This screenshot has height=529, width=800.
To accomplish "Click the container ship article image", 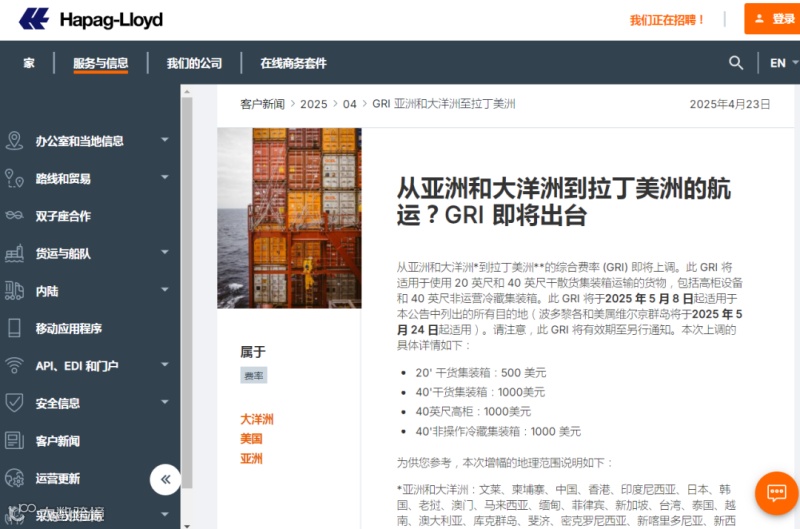I will [x=289, y=218].
